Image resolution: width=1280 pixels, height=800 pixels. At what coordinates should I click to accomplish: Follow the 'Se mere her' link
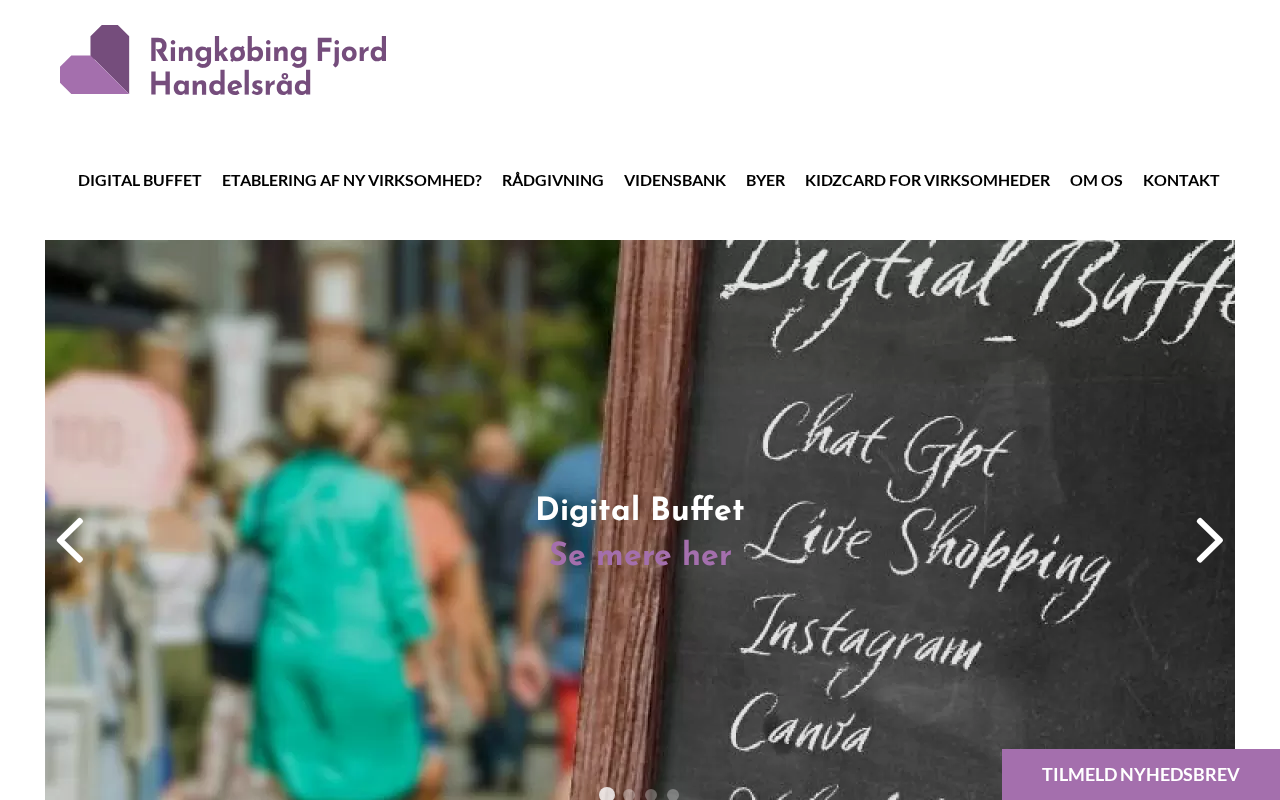(640, 555)
